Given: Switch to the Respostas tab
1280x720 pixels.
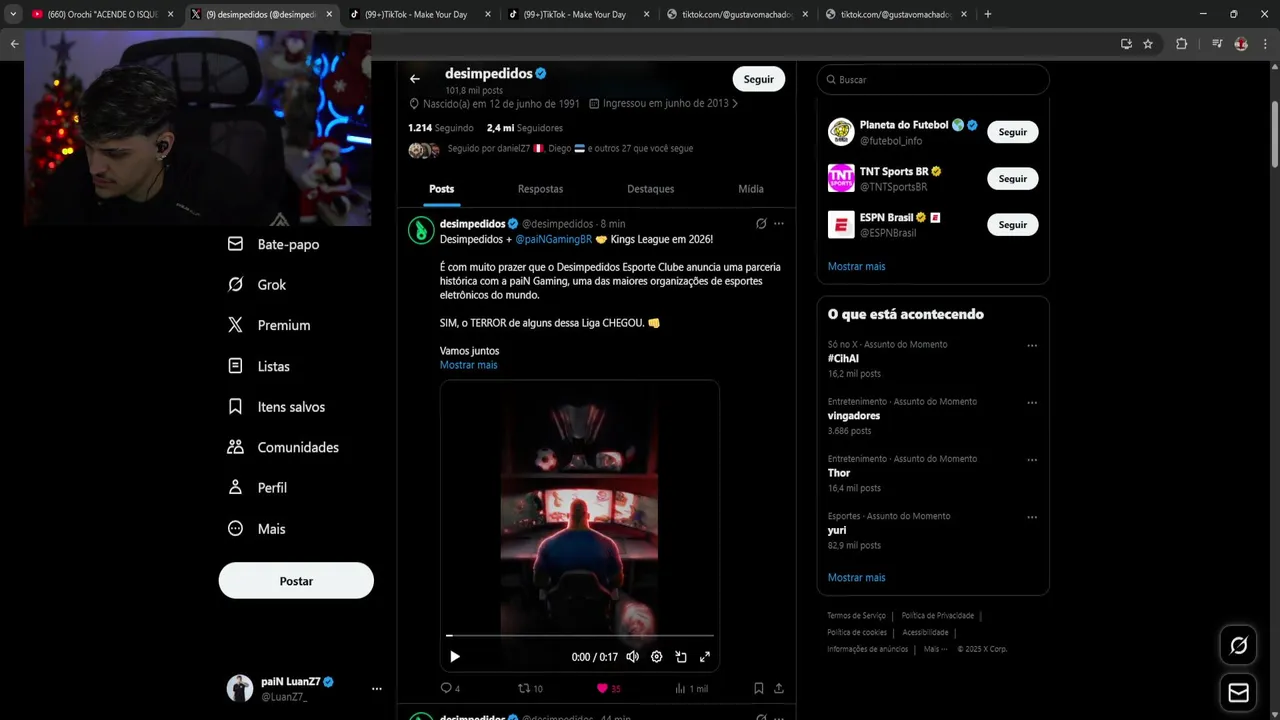Looking at the screenshot, I should (x=540, y=189).
